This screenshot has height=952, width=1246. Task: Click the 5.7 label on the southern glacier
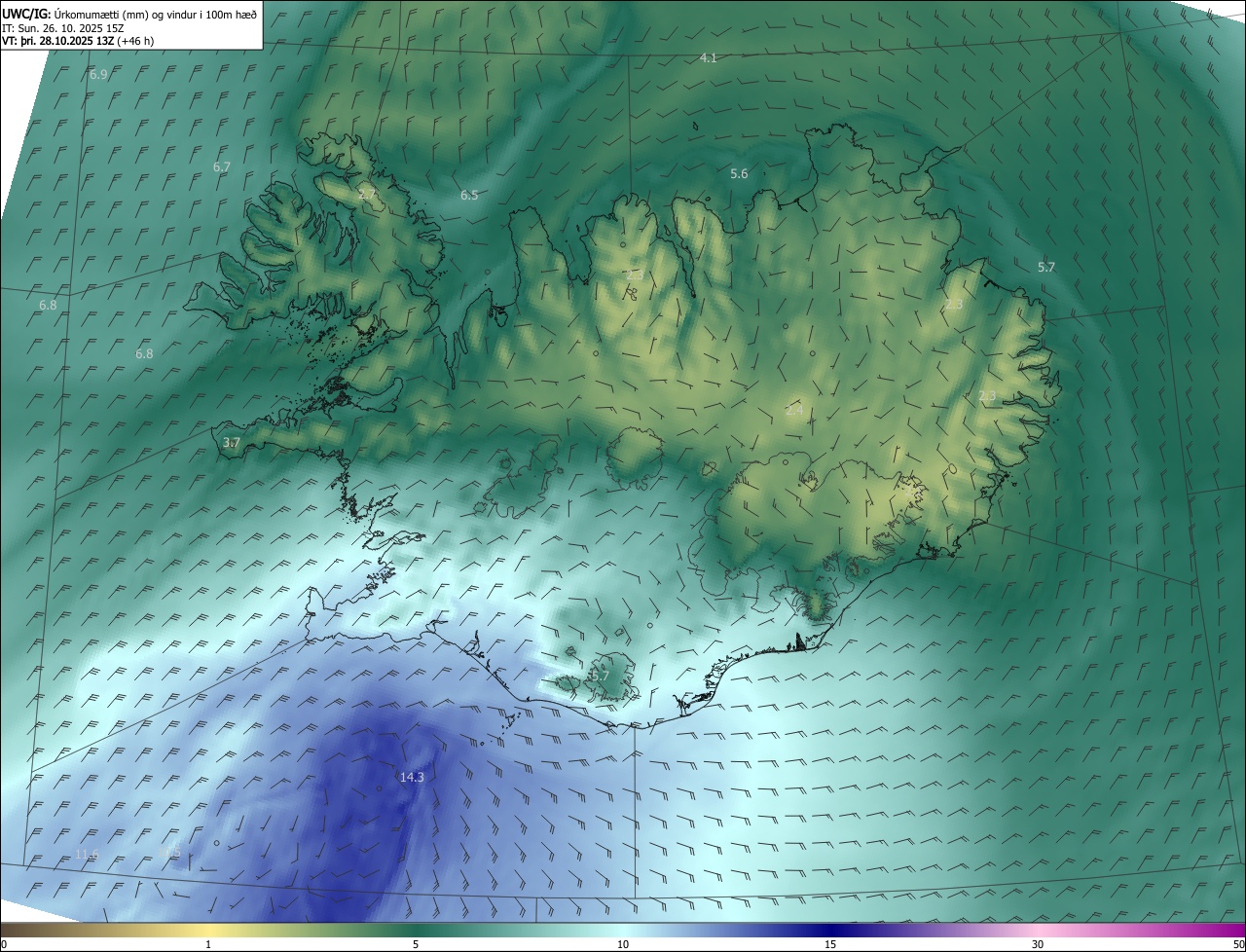[600, 676]
